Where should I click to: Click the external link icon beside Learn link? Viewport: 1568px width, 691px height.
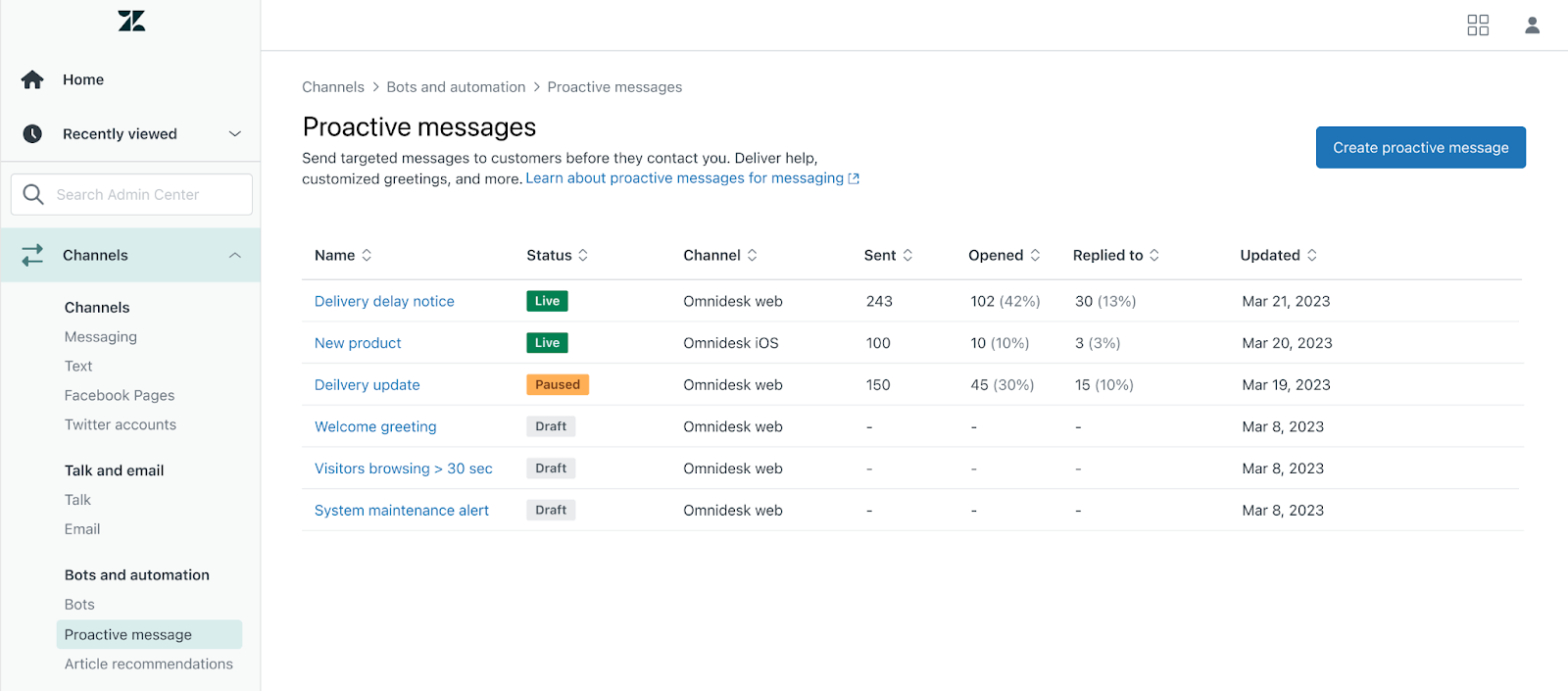point(854,178)
